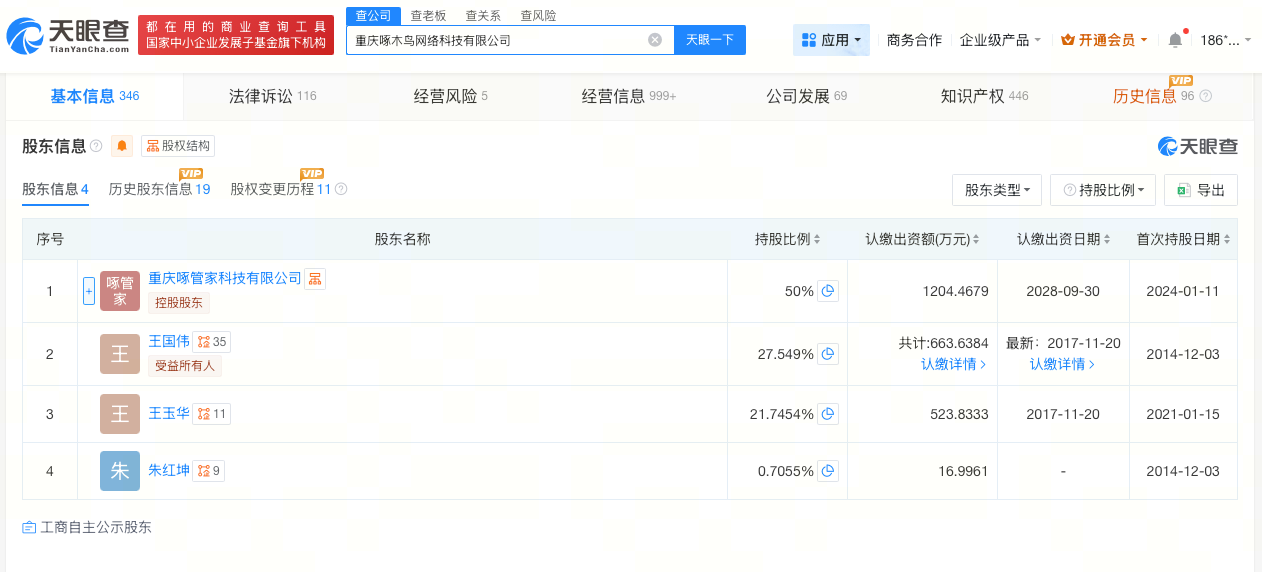The height and width of the screenshot is (572, 1262).
Task: Switch to 基本信息 tab
Action: tap(95, 96)
